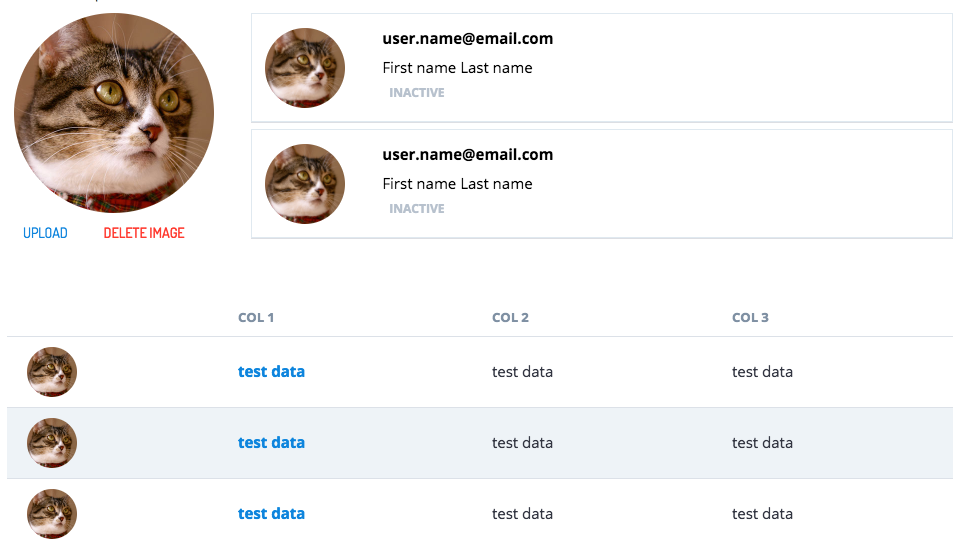The image size is (959, 550).
Task: Sort by the COL 3 column header
Action: (750, 318)
